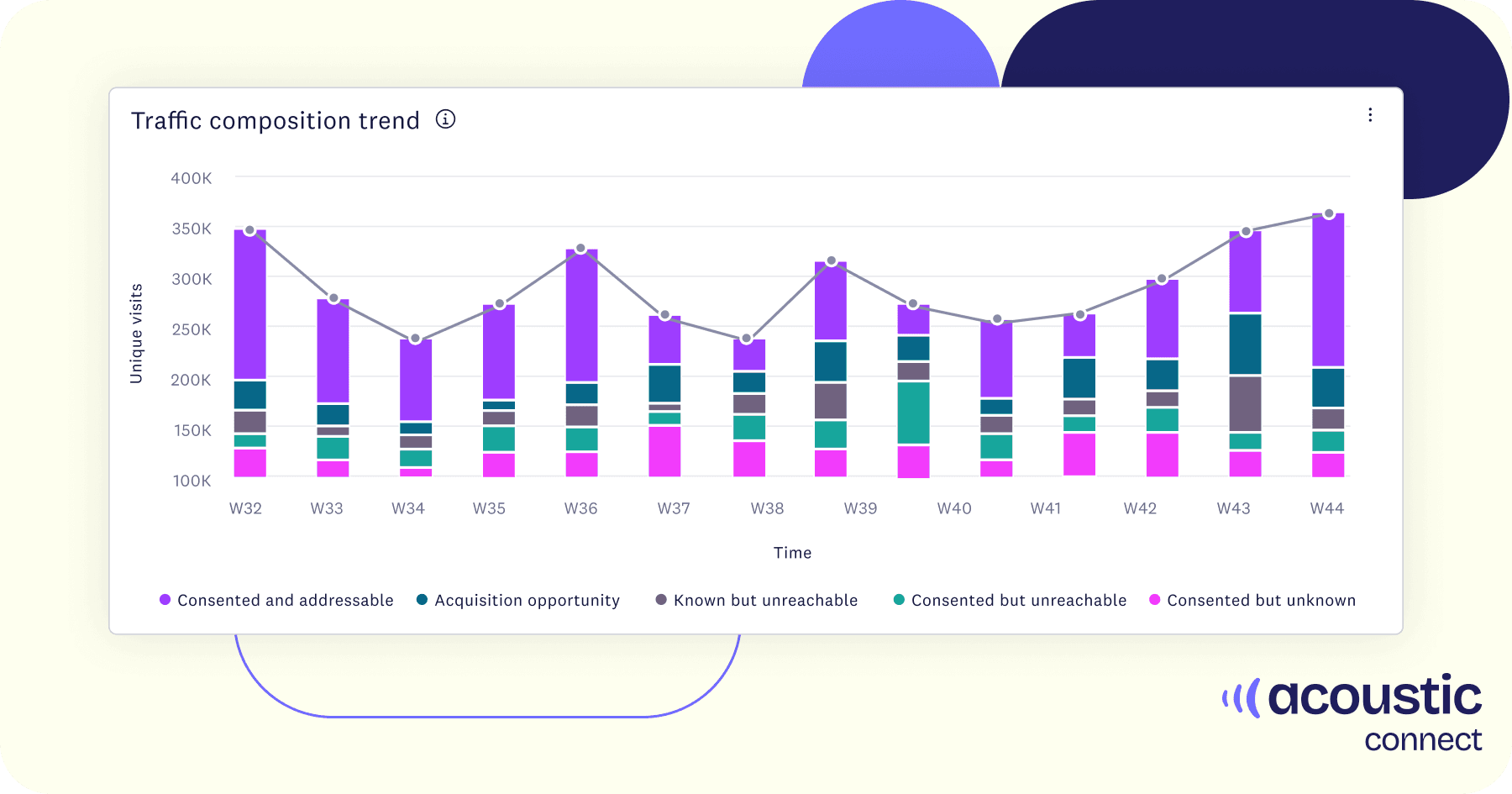Image resolution: width=1512 pixels, height=794 pixels.
Task: Select the gray-purple segment of W43 bar
Action: coord(1245,403)
